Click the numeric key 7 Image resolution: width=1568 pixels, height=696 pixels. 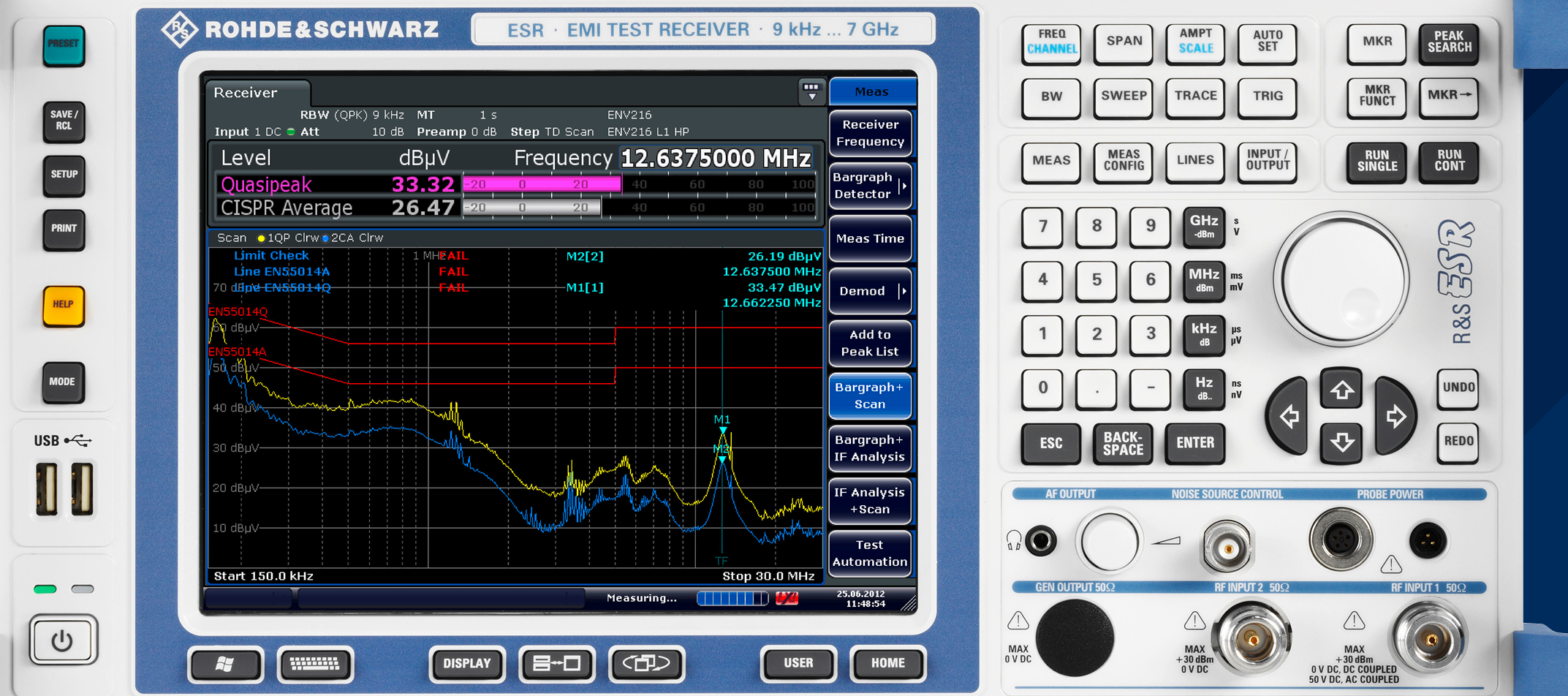pos(1042,226)
